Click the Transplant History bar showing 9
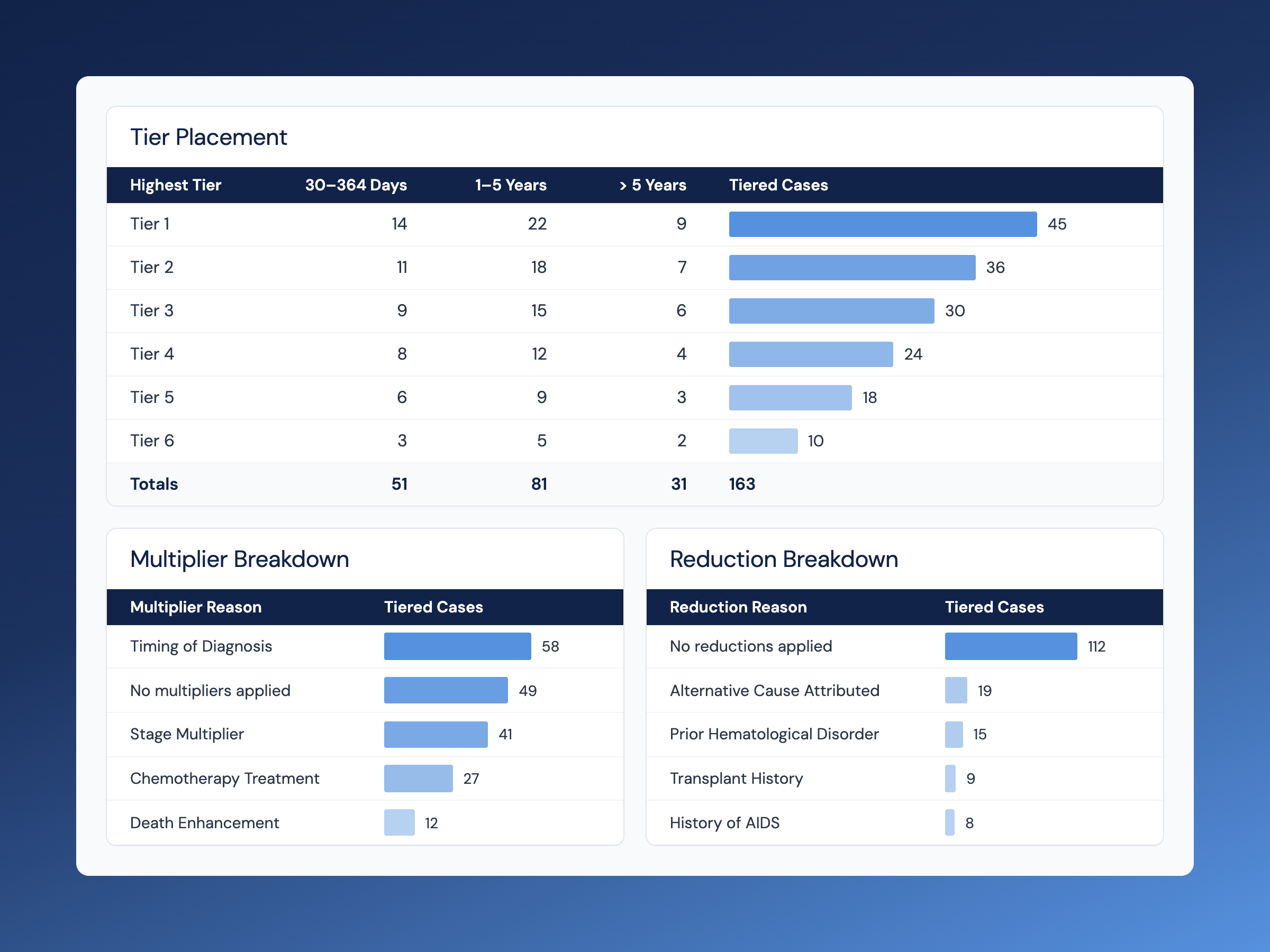 coord(950,778)
